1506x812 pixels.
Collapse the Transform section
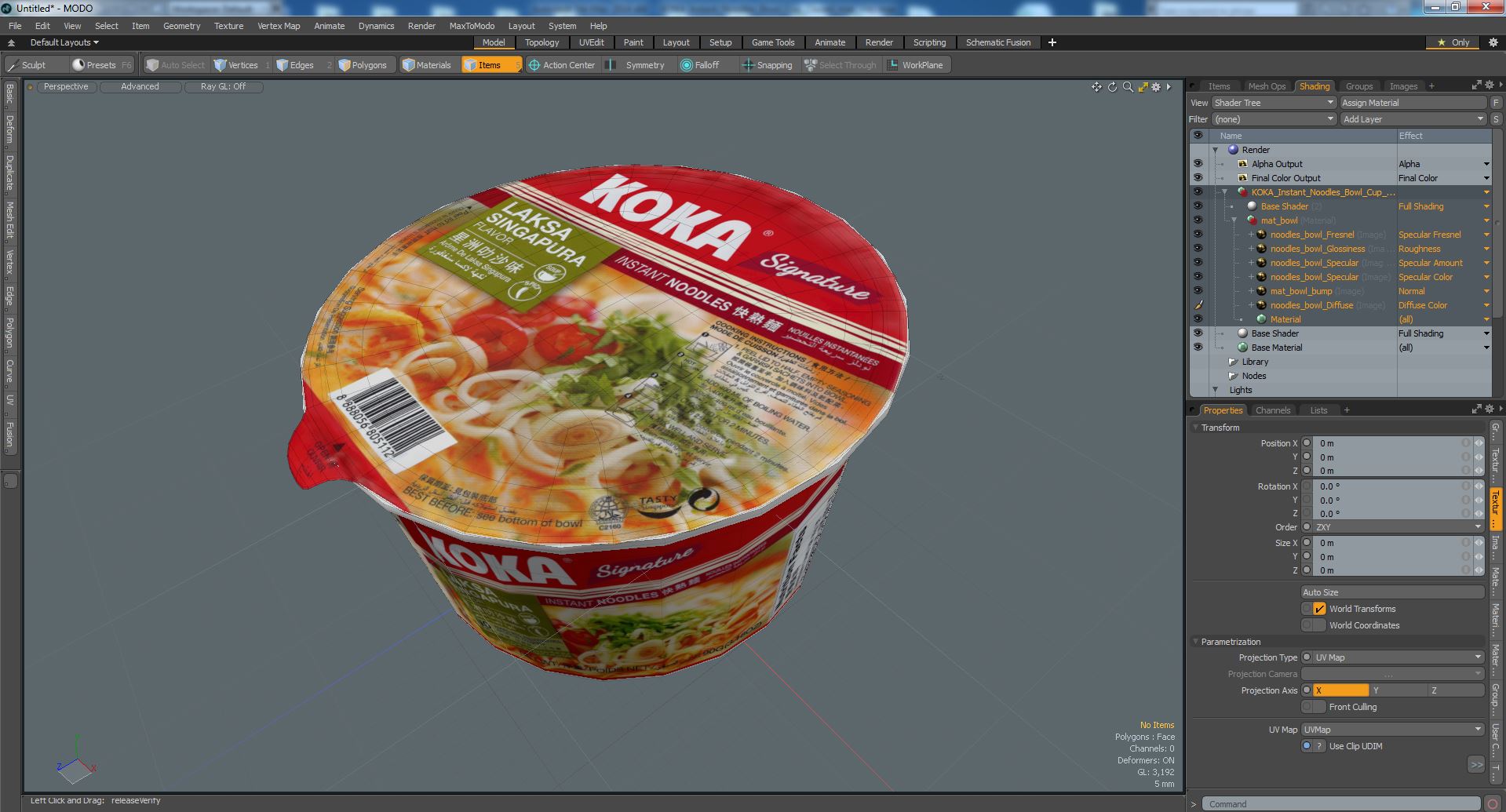tap(1195, 428)
